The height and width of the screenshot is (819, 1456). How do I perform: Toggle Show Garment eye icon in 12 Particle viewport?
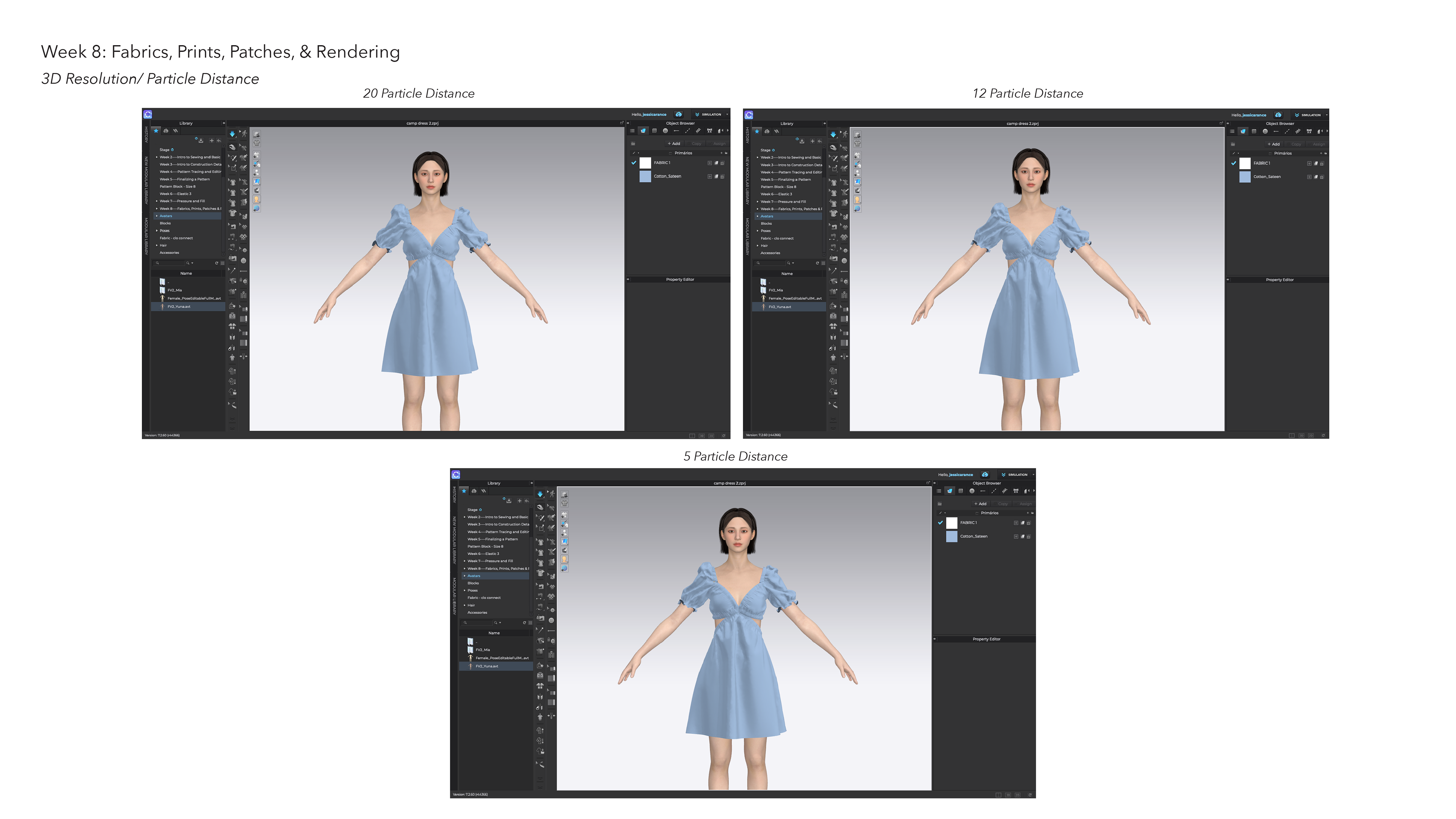[857, 155]
